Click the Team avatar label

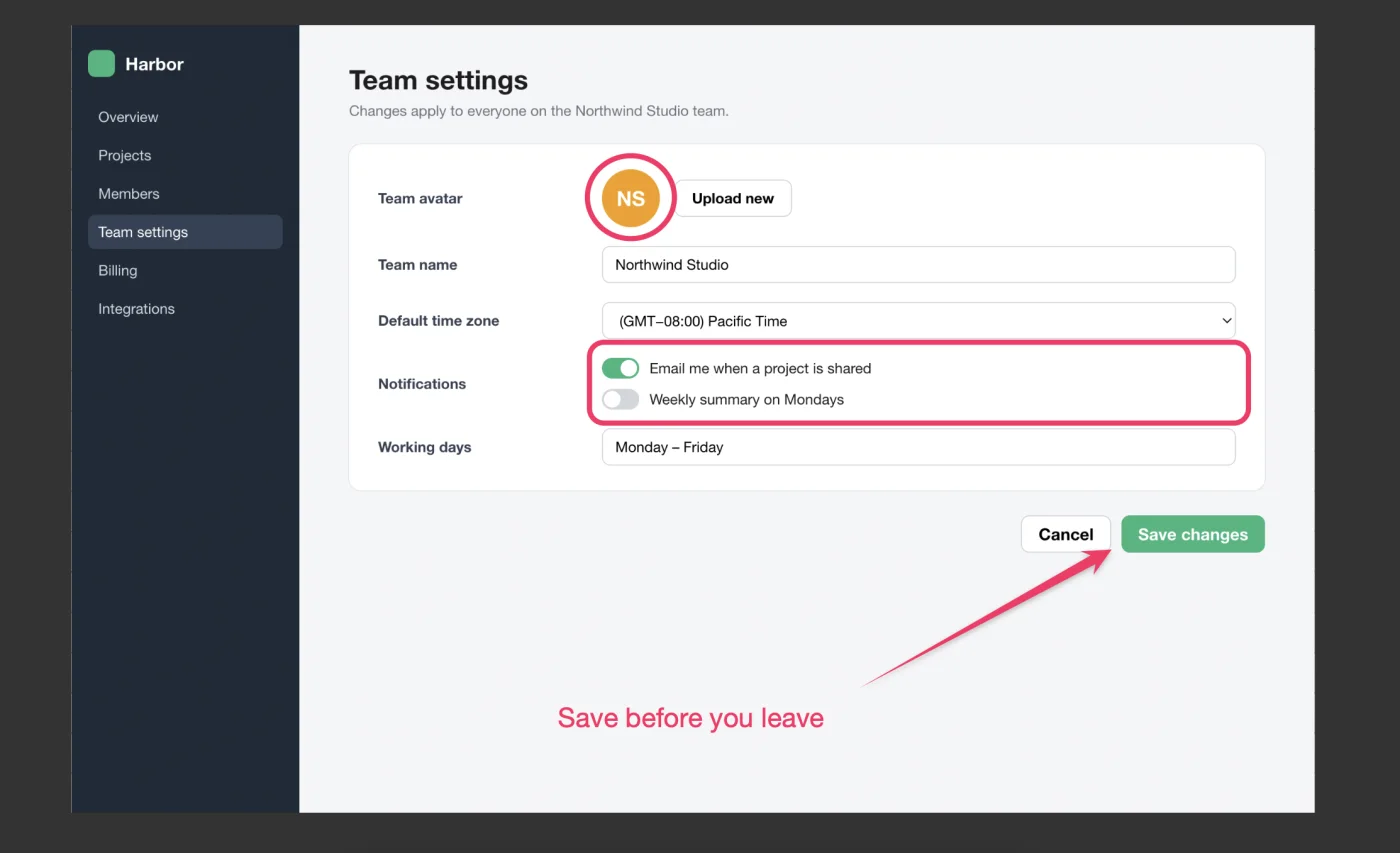click(420, 198)
